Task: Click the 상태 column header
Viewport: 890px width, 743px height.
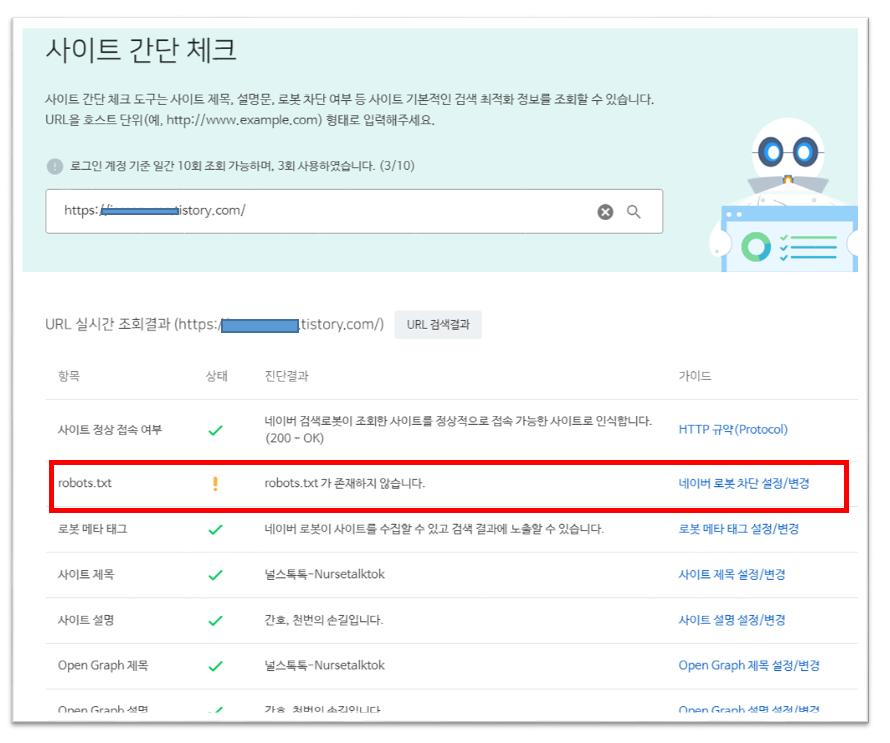Action: (216, 376)
